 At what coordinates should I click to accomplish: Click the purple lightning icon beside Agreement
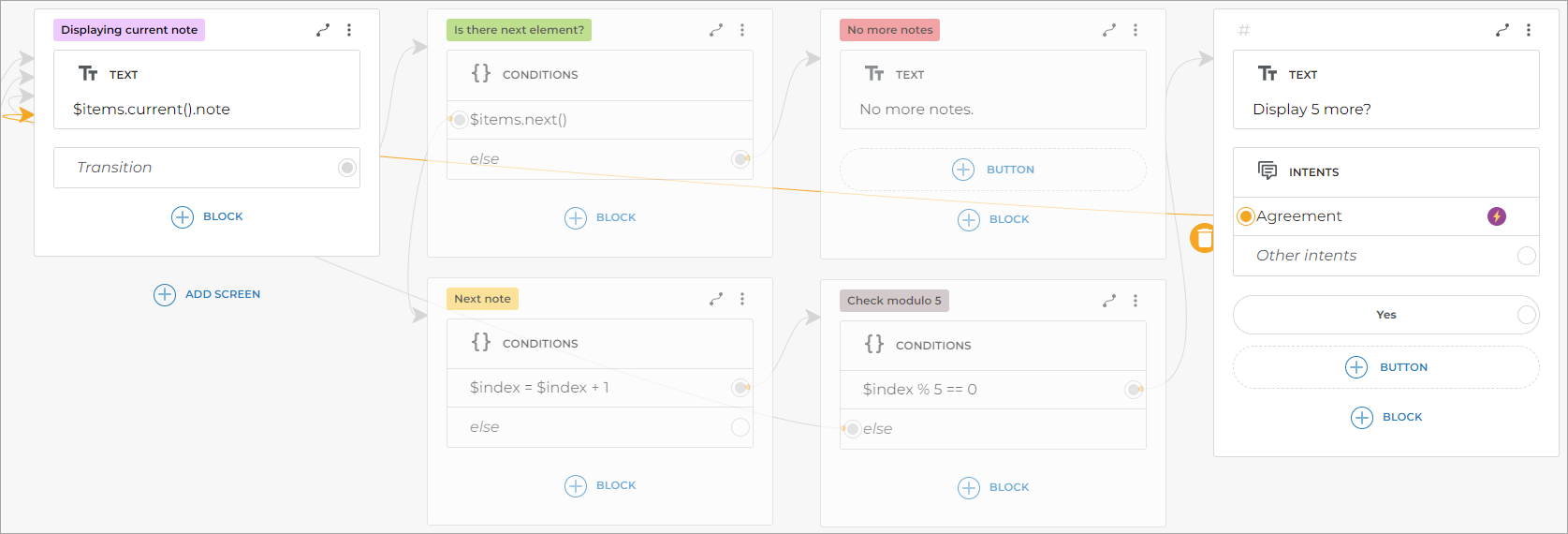coord(1497,216)
